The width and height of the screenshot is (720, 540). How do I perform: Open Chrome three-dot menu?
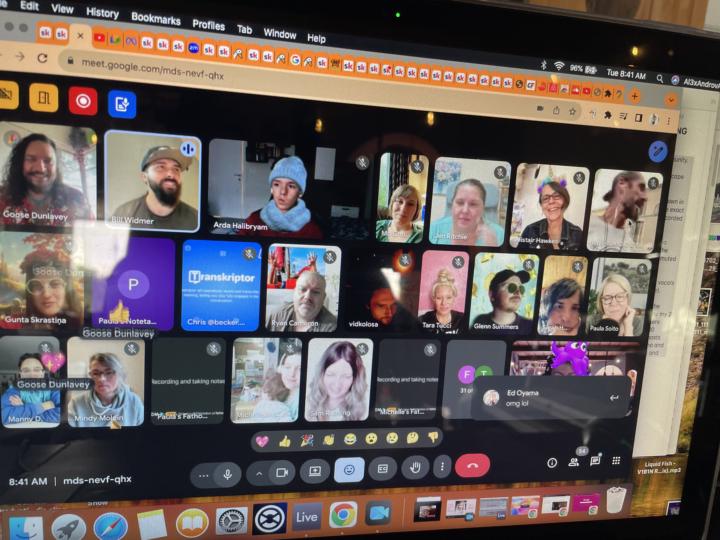pyautogui.click(x=669, y=121)
